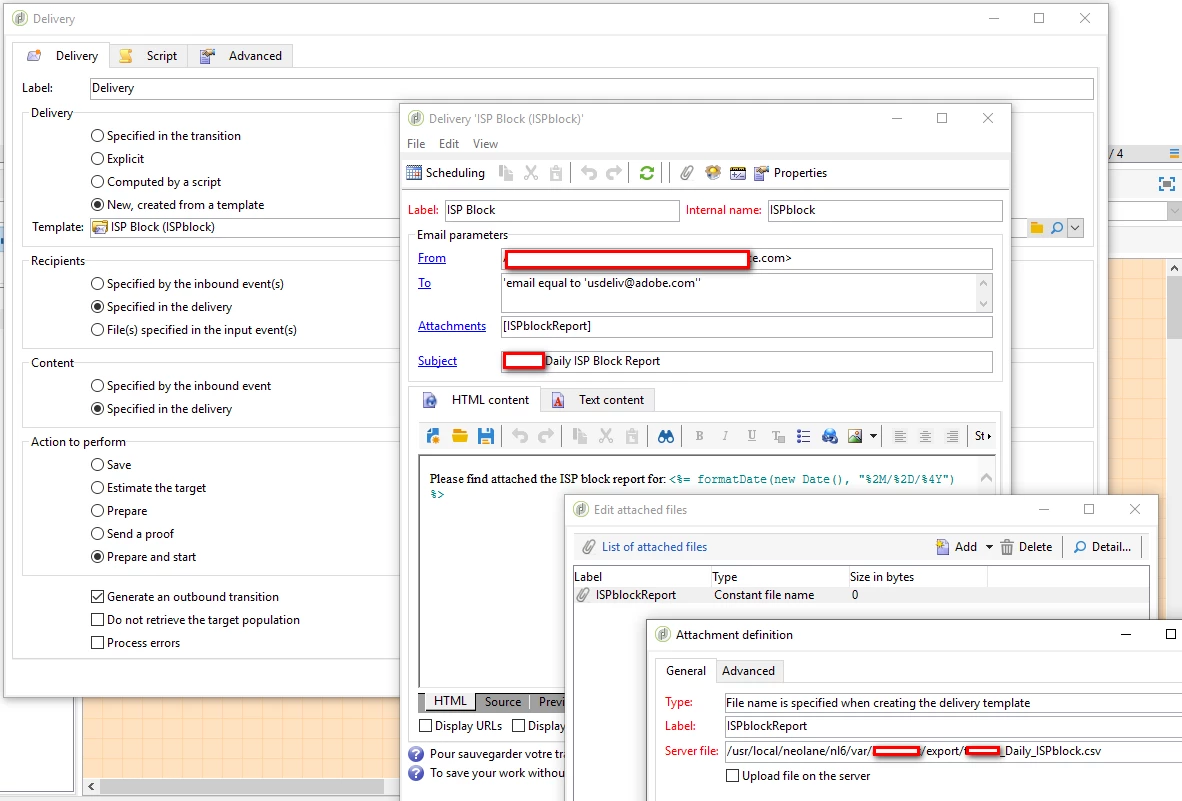Open the Add dropdown arrow in attached files
The image size is (1182, 801).
click(989, 547)
